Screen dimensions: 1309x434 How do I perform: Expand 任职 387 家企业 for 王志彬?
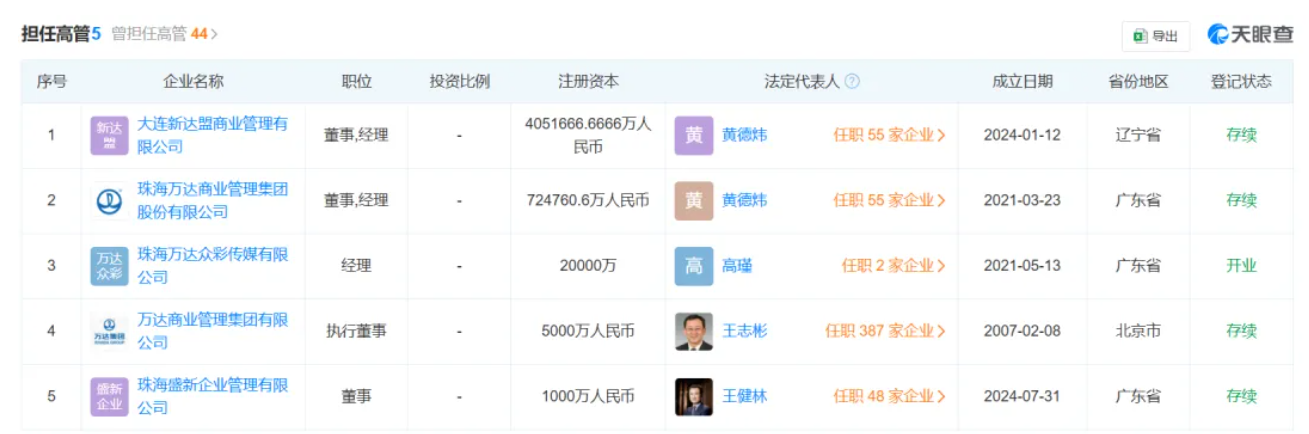pyautogui.click(x=886, y=331)
